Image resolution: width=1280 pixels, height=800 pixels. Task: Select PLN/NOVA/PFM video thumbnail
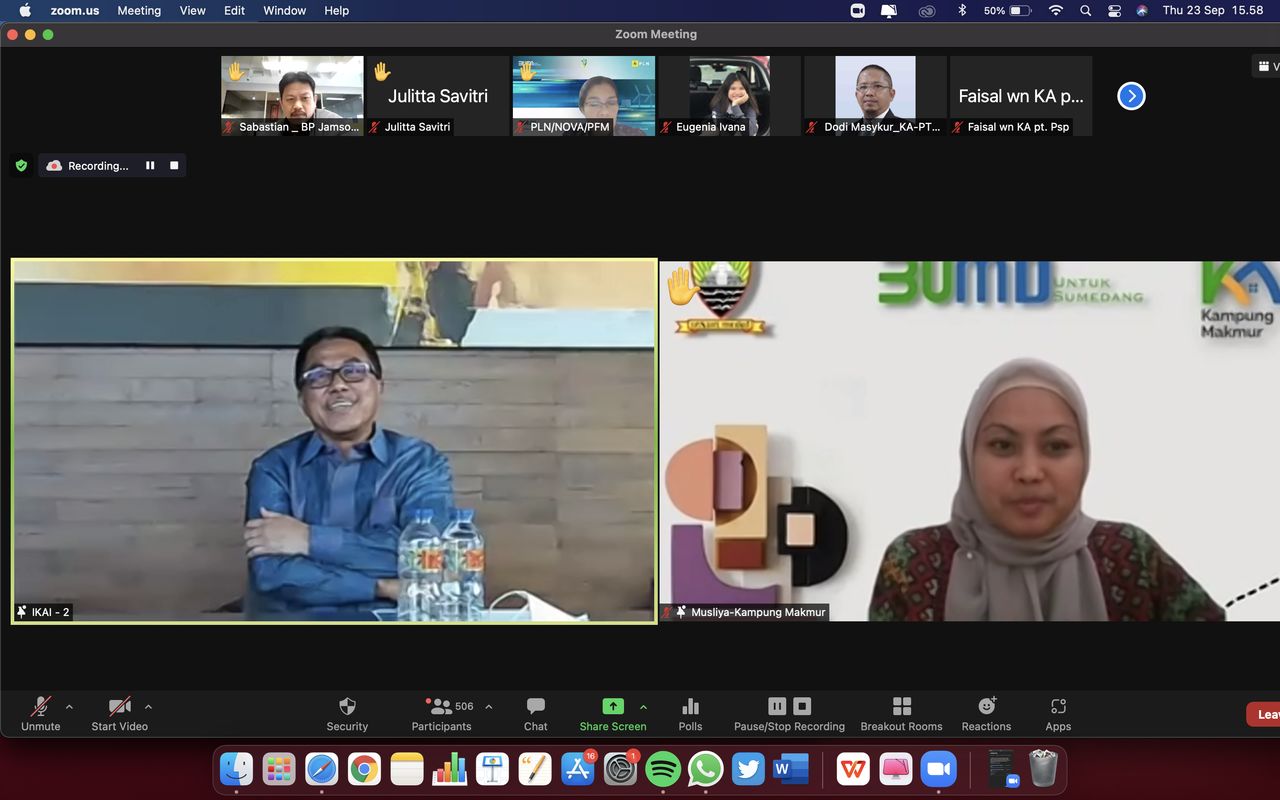point(584,96)
